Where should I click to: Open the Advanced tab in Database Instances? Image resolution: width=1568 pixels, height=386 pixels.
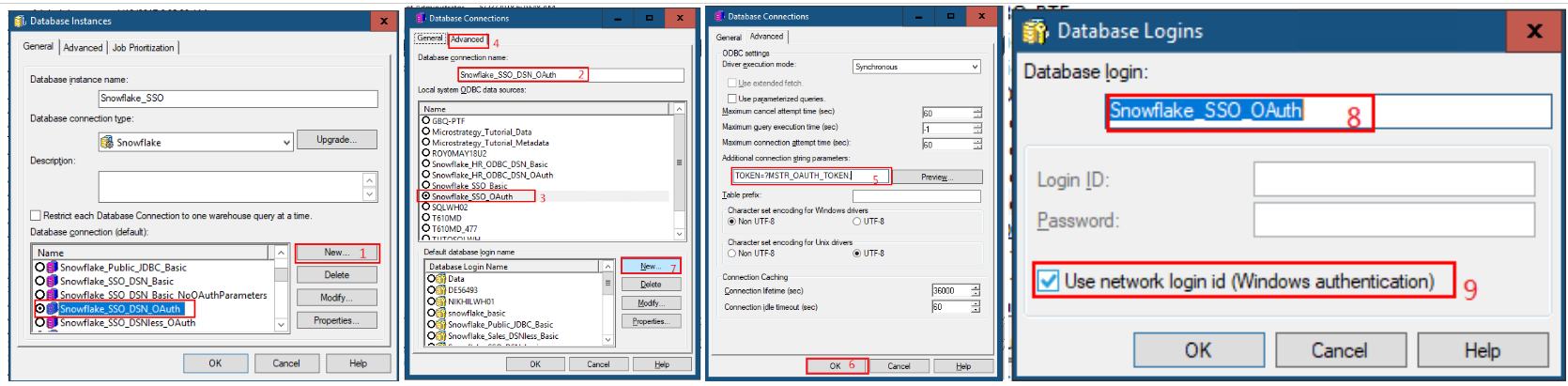pyautogui.click(x=83, y=48)
